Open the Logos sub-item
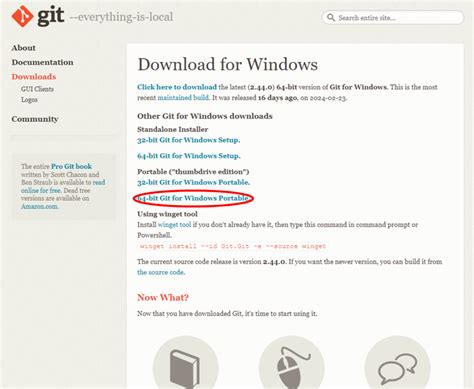This screenshot has height=389, width=474. click(x=29, y=100)
